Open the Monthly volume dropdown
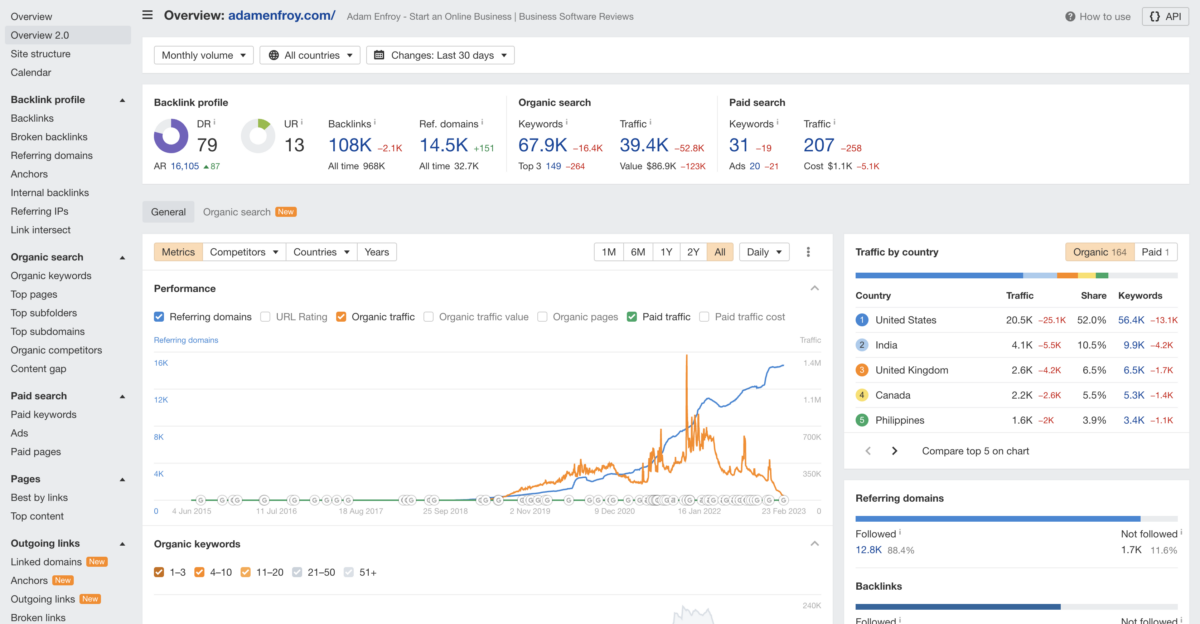The height and width of the screenshot is (624, 1200). tap(203, 55)
